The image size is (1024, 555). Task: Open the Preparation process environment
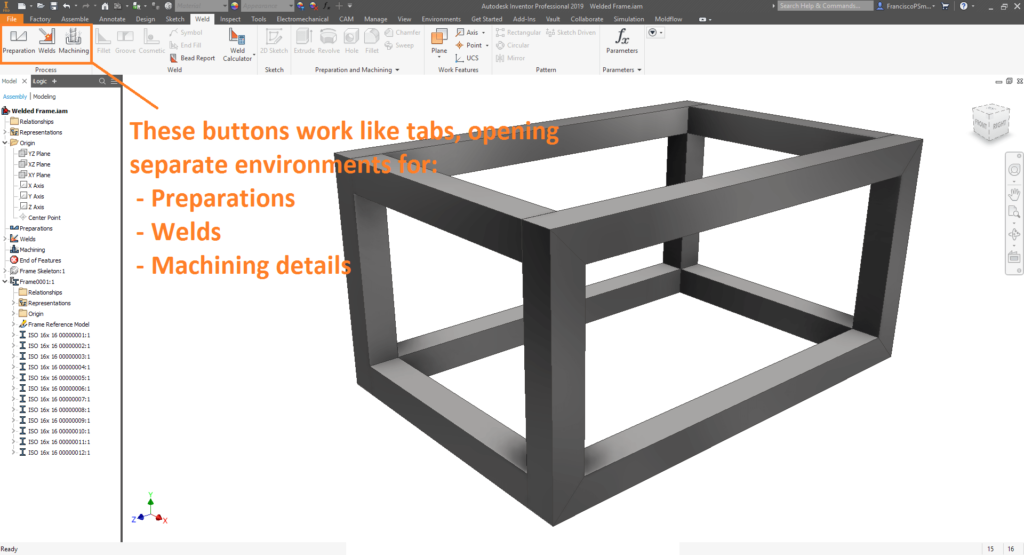pos(18,42)
